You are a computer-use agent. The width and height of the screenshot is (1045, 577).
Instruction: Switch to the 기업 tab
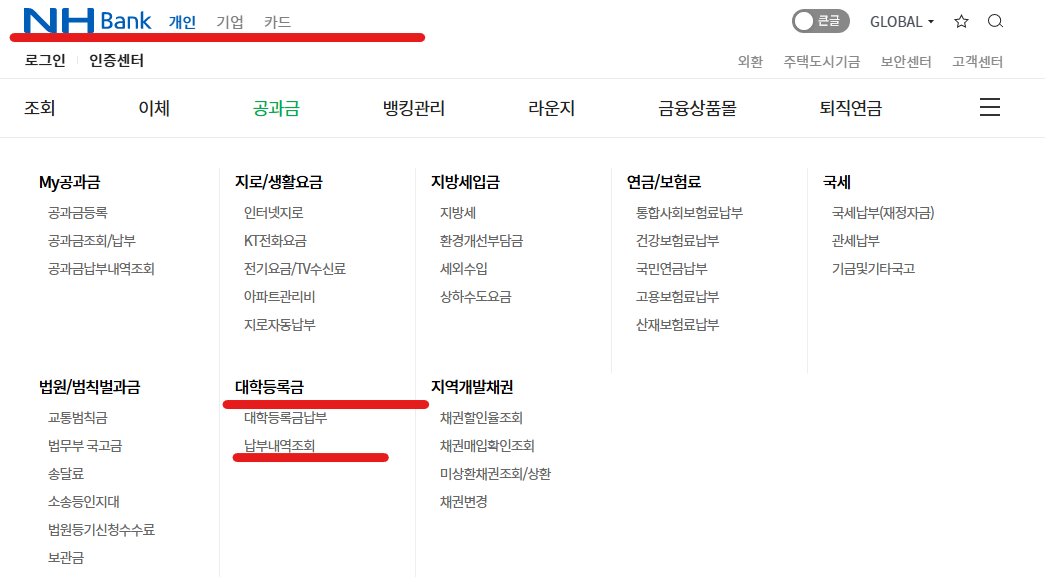pos(230,21)
